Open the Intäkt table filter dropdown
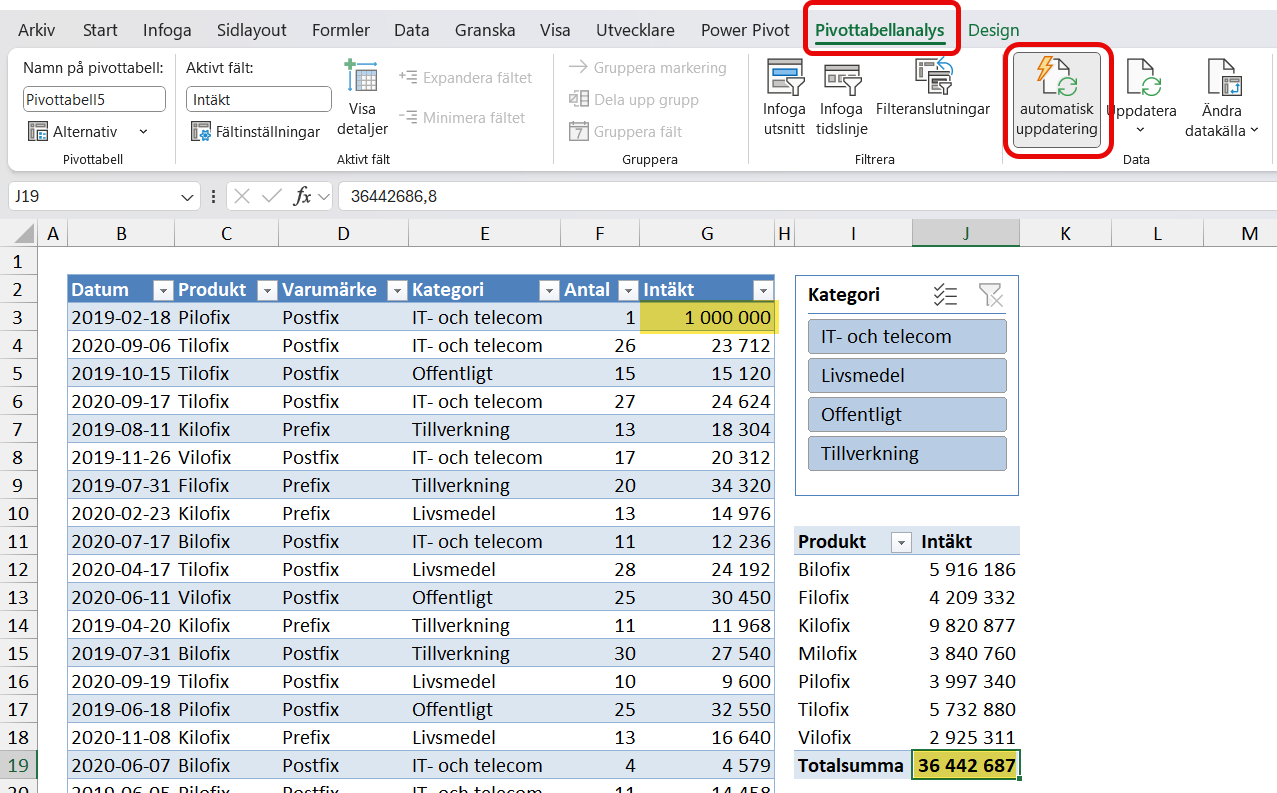The height and width of the screenshot is (793, 1277). 763,290
